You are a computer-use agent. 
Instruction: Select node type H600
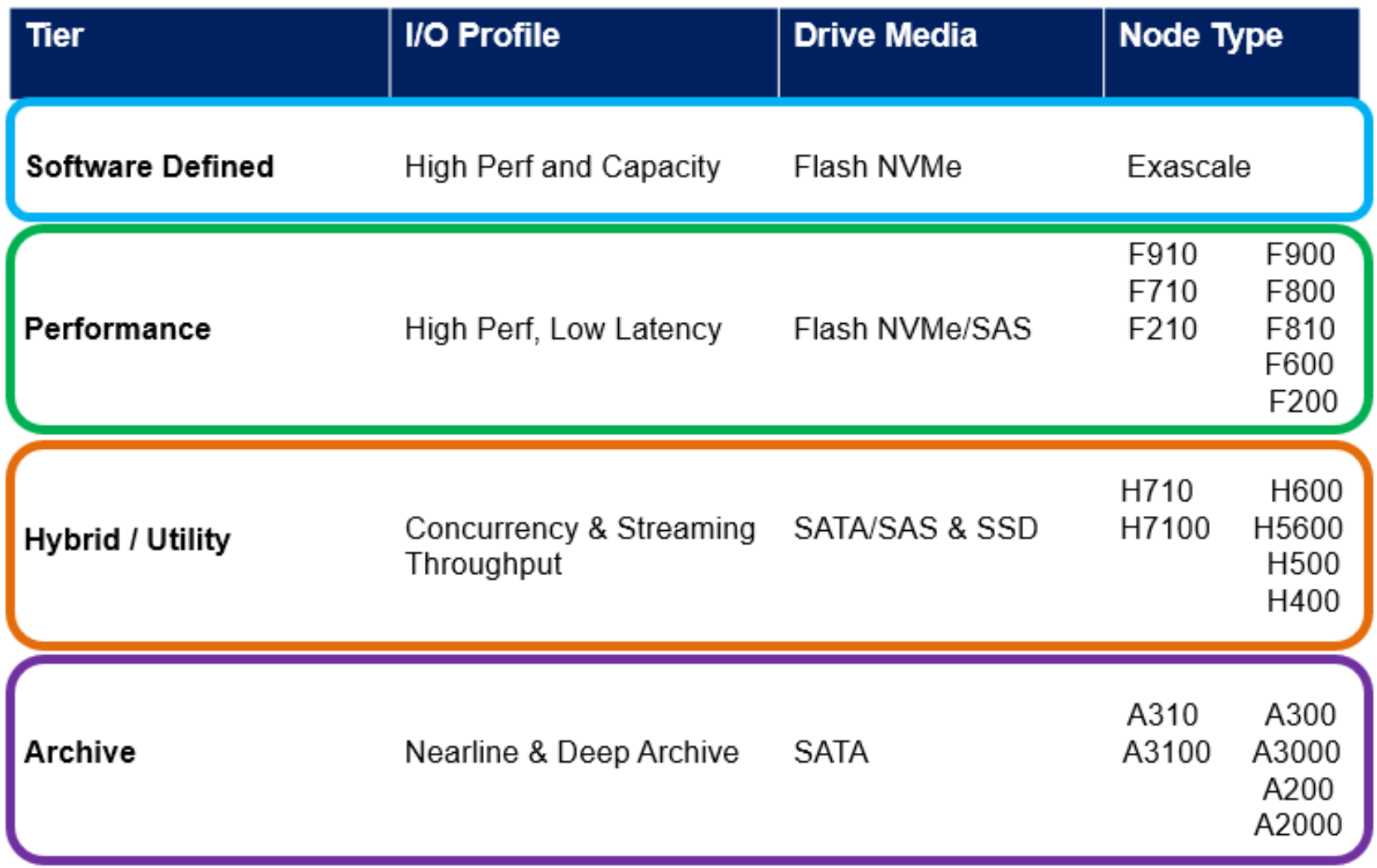(x=1307, y=491)
